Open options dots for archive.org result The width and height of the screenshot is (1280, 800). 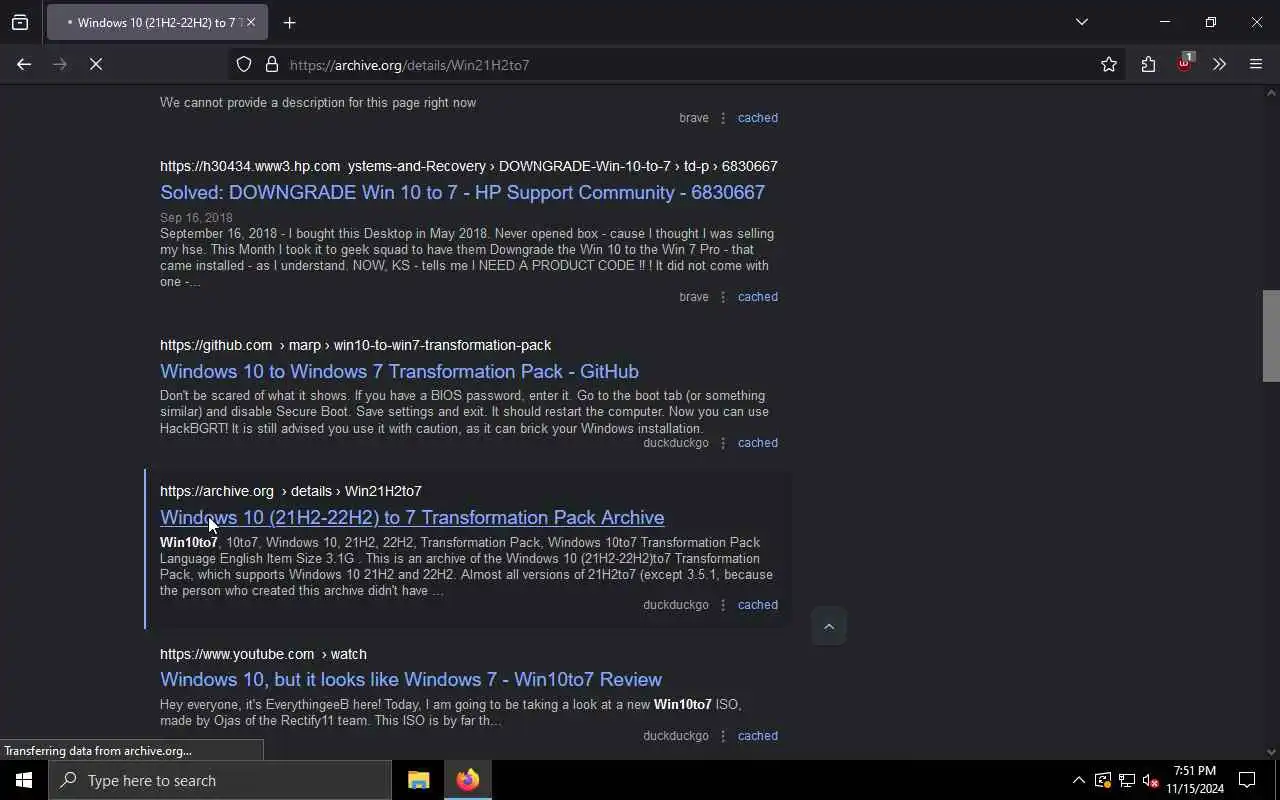coord(723,605)
